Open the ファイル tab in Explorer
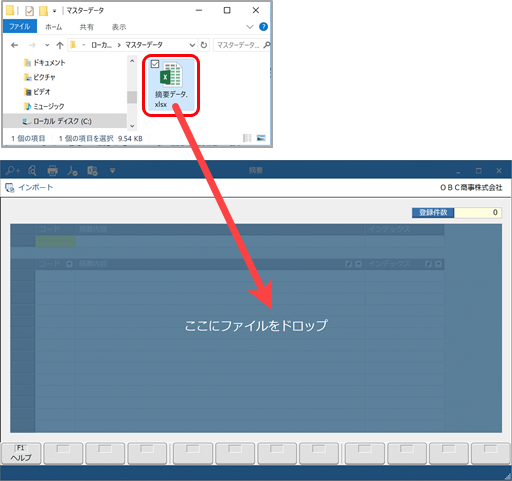Image resolution: width=512 pixels, height=481 pixels. 20,27
